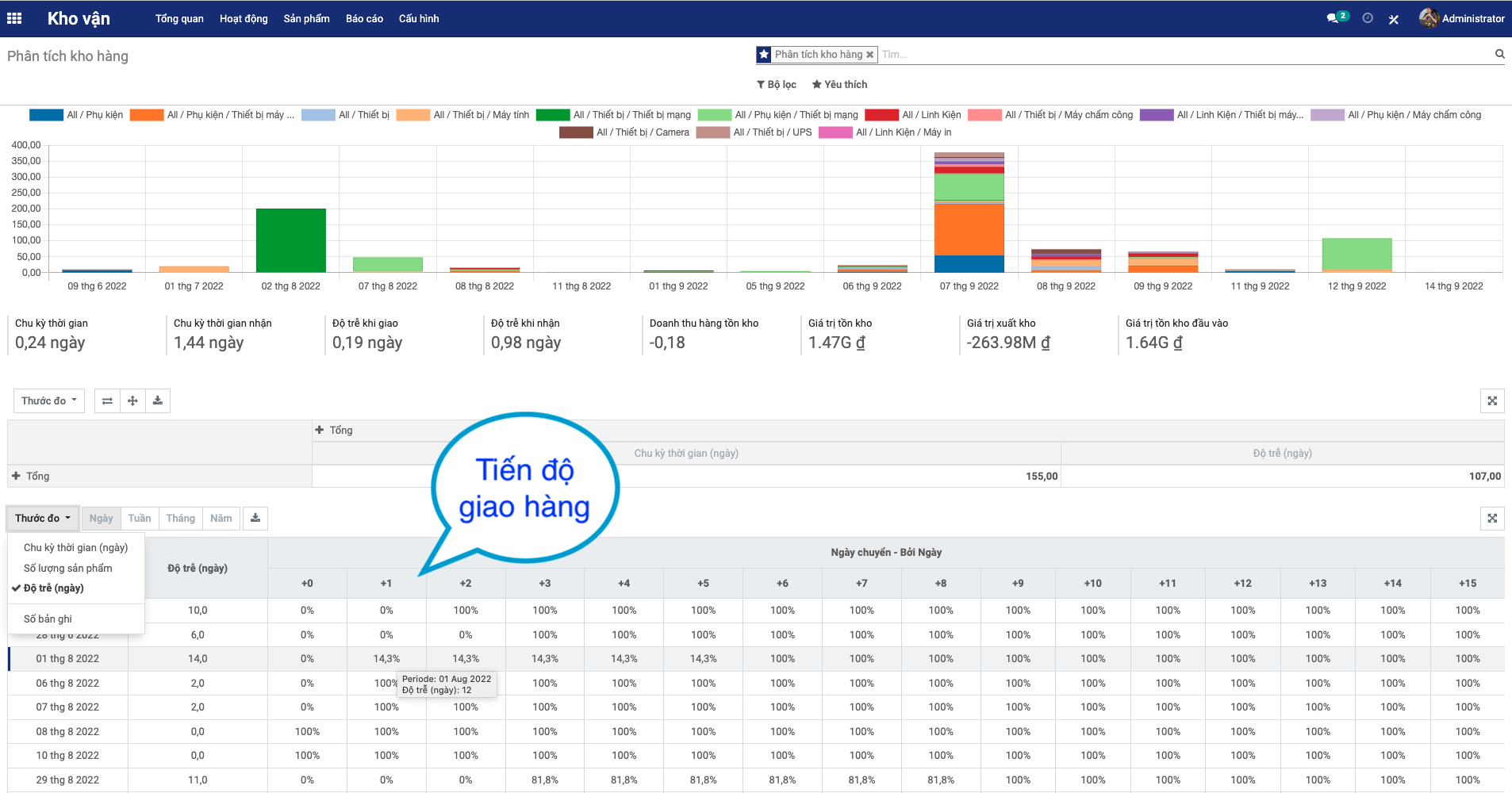Click pivot total value 107,00
This screenshot has width=1512, height=793.
1485,476
